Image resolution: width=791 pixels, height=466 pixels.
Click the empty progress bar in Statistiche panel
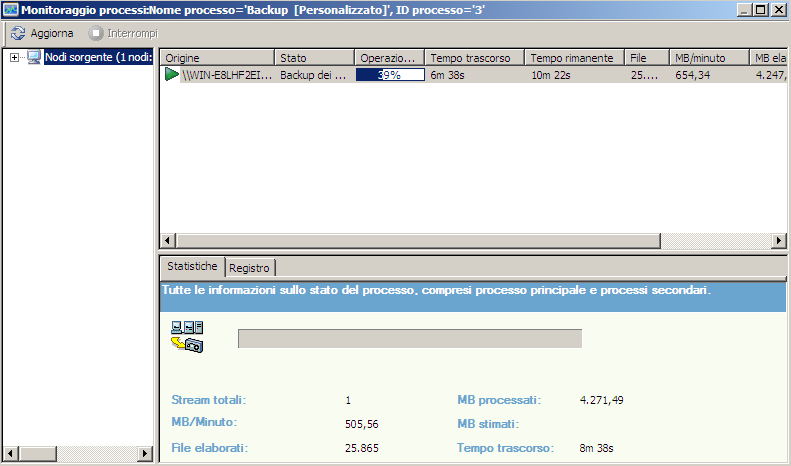click(410, 338)
